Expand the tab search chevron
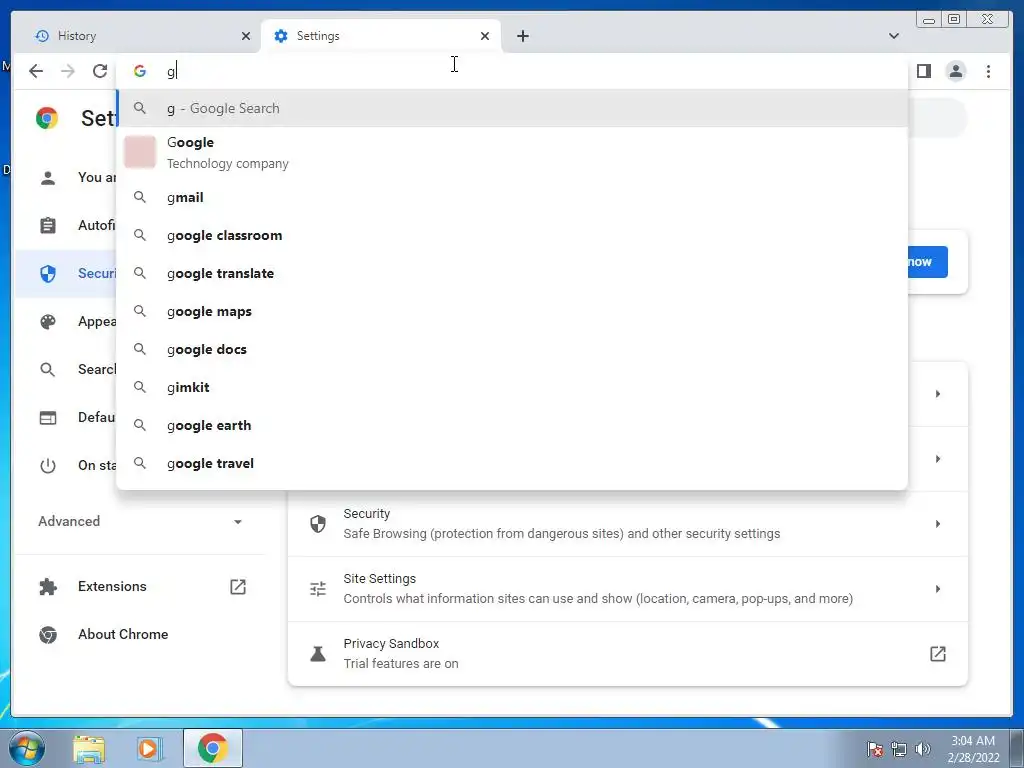The width and height of the screenshot is (1024, 768). click(893, 36)
